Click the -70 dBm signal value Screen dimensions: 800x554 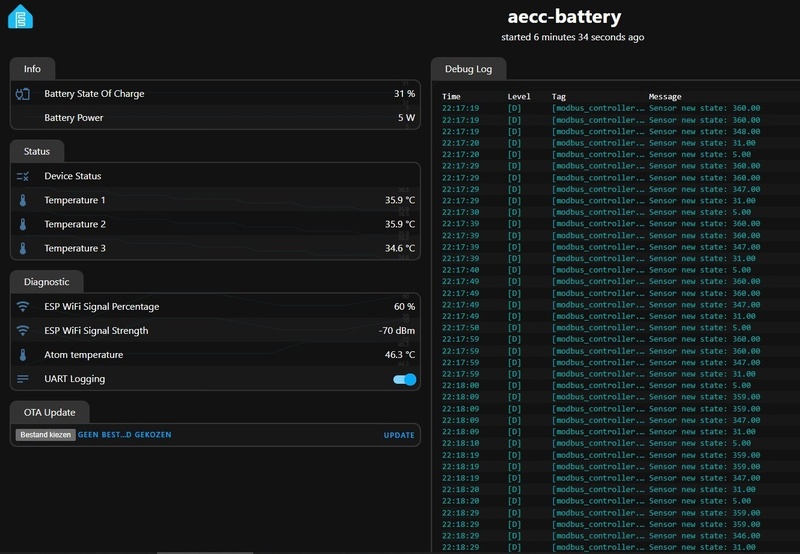pyautogui.click(x=397, y=331)
